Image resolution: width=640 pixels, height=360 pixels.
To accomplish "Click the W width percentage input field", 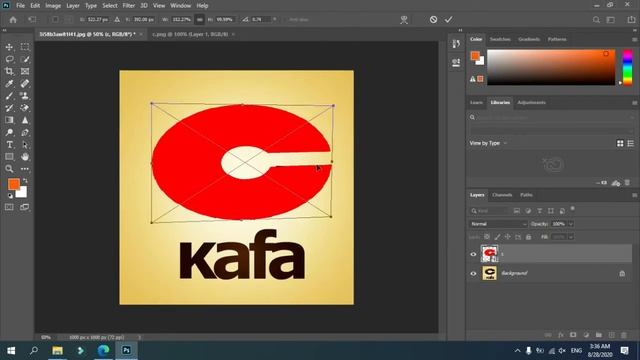I will 182,20.
